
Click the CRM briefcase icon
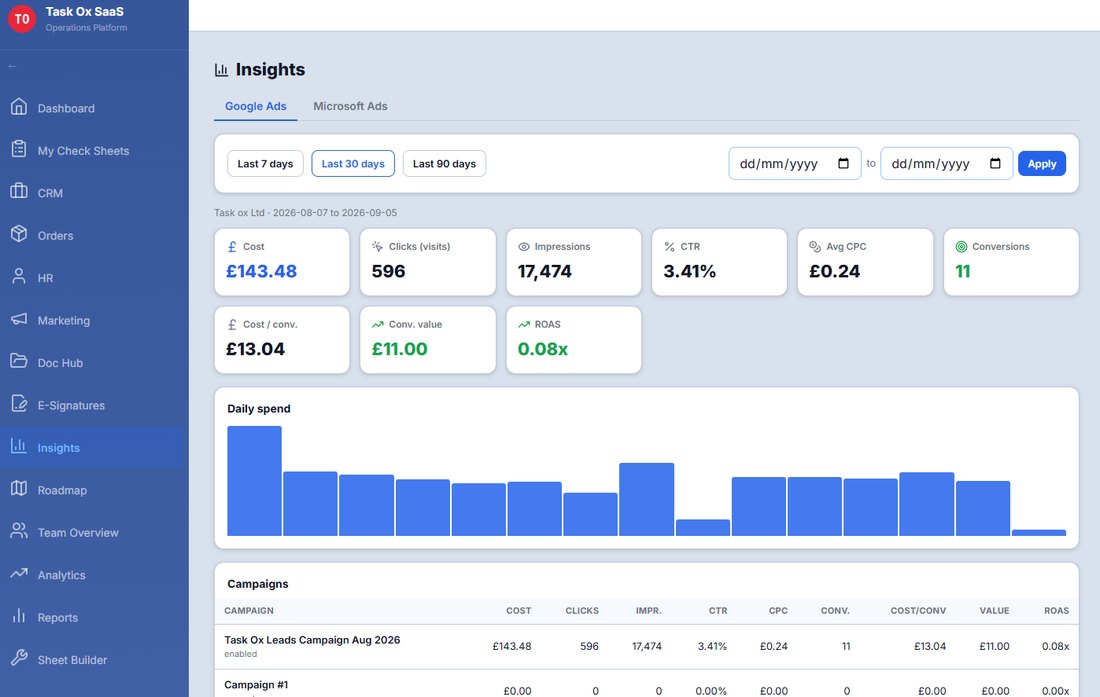point(19,191)
